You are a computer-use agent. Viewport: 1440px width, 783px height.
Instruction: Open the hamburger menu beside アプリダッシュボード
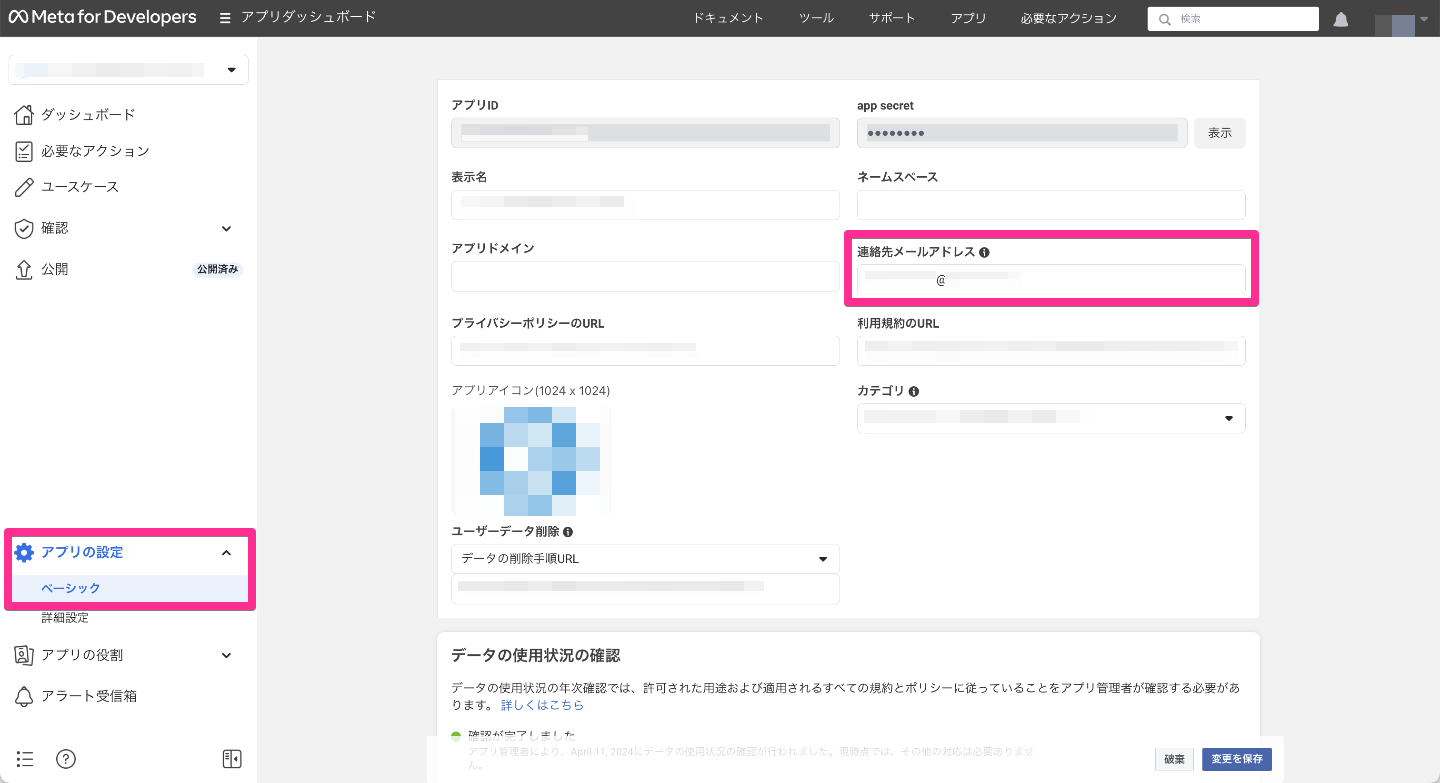tap(225, 18)
